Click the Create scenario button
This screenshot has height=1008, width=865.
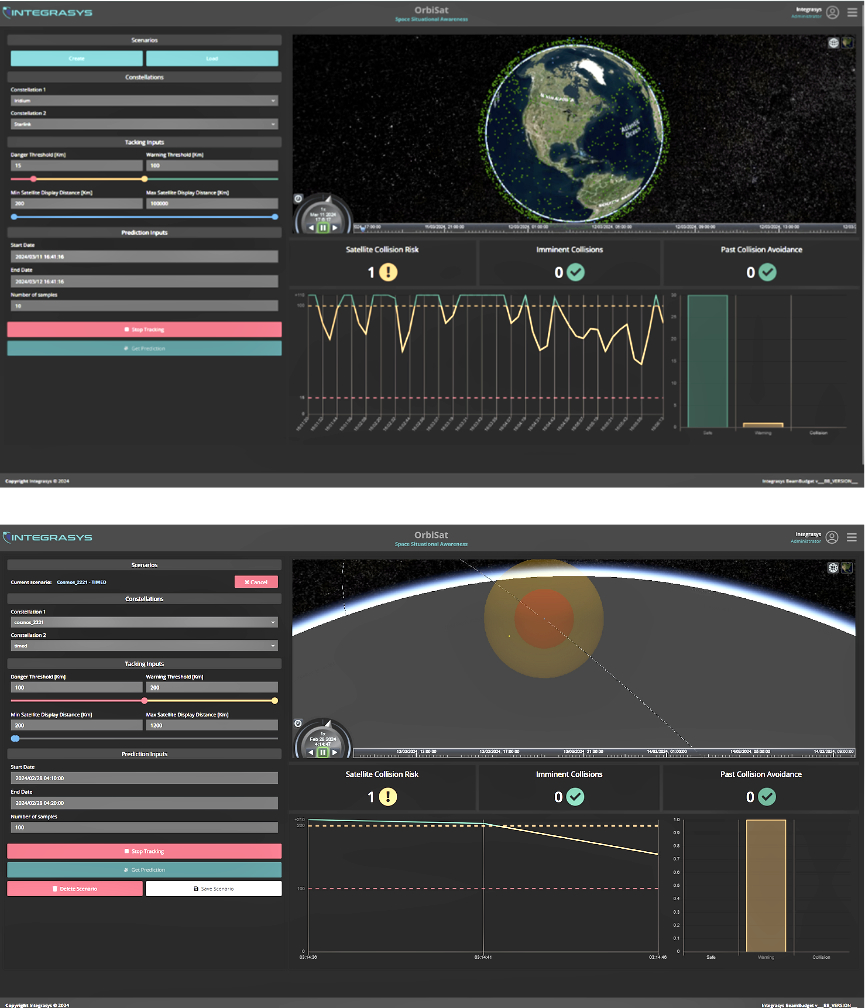tap(76, 59)
